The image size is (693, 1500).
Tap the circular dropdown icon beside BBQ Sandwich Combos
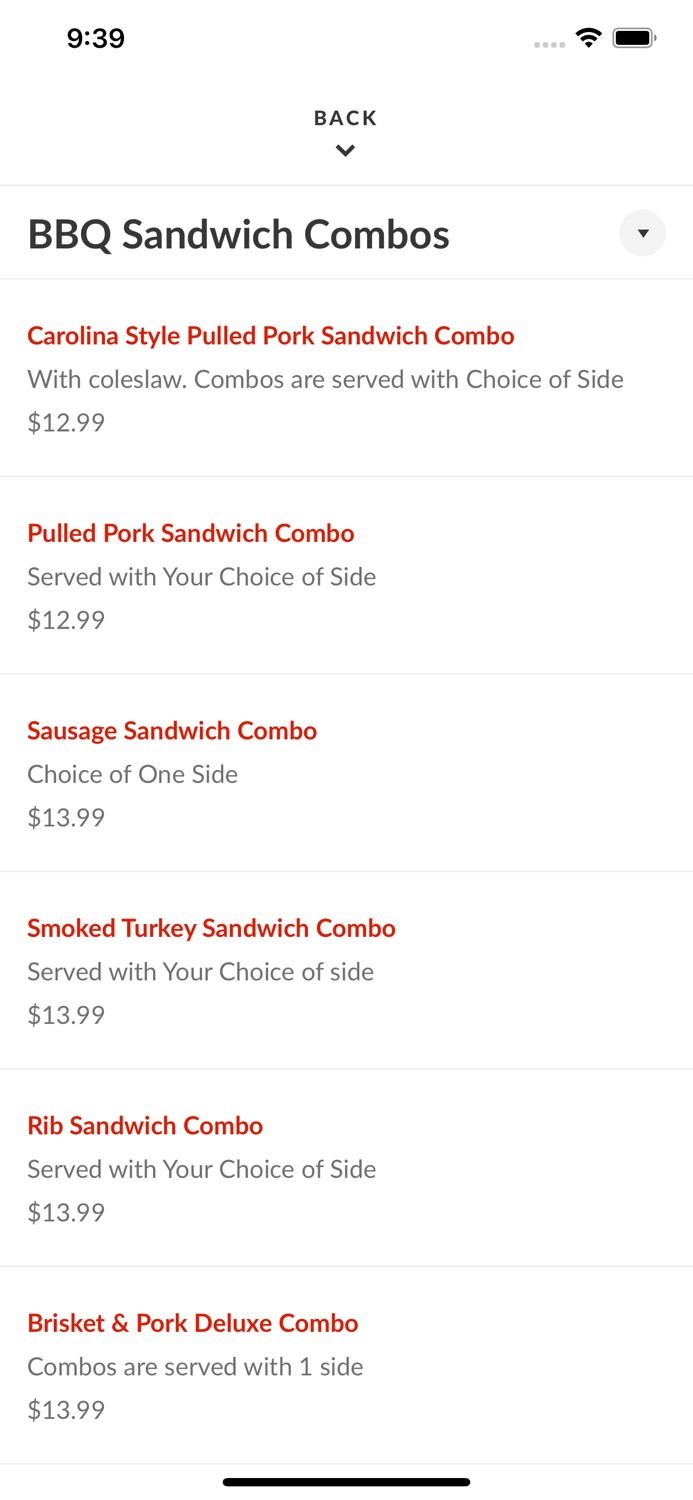click(x=643, y=233)
